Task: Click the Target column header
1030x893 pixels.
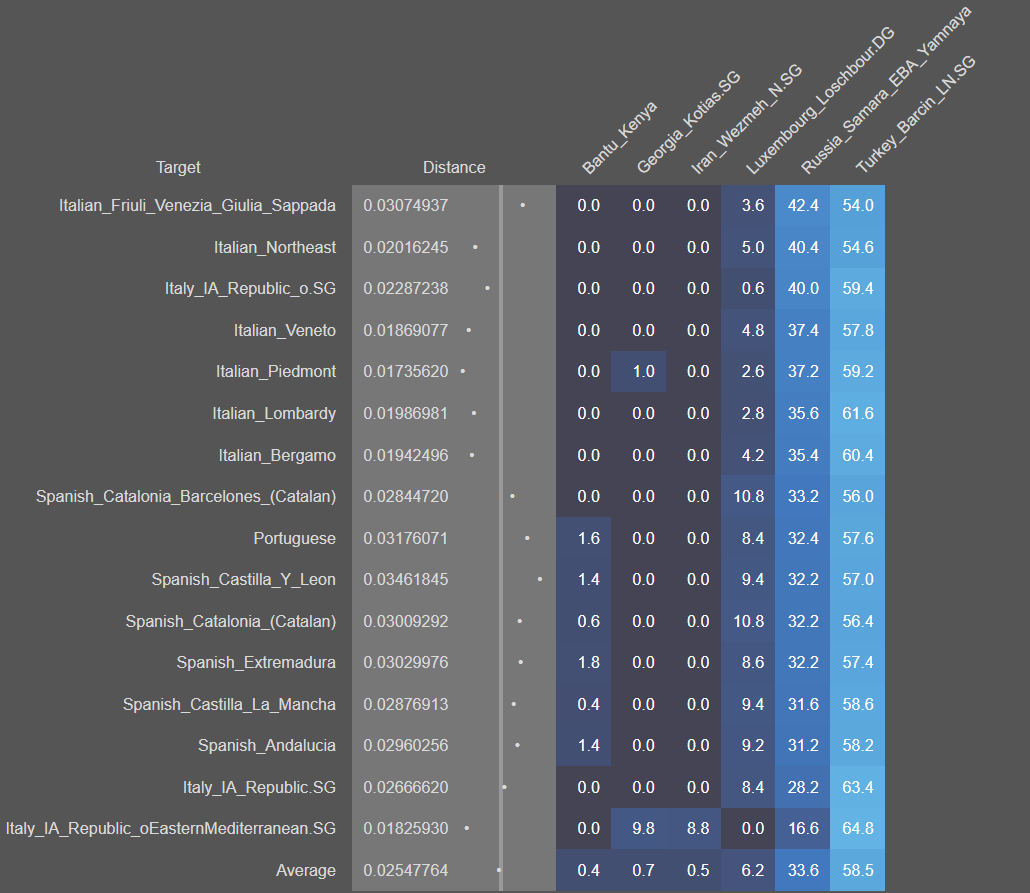Action: point(178,168)
